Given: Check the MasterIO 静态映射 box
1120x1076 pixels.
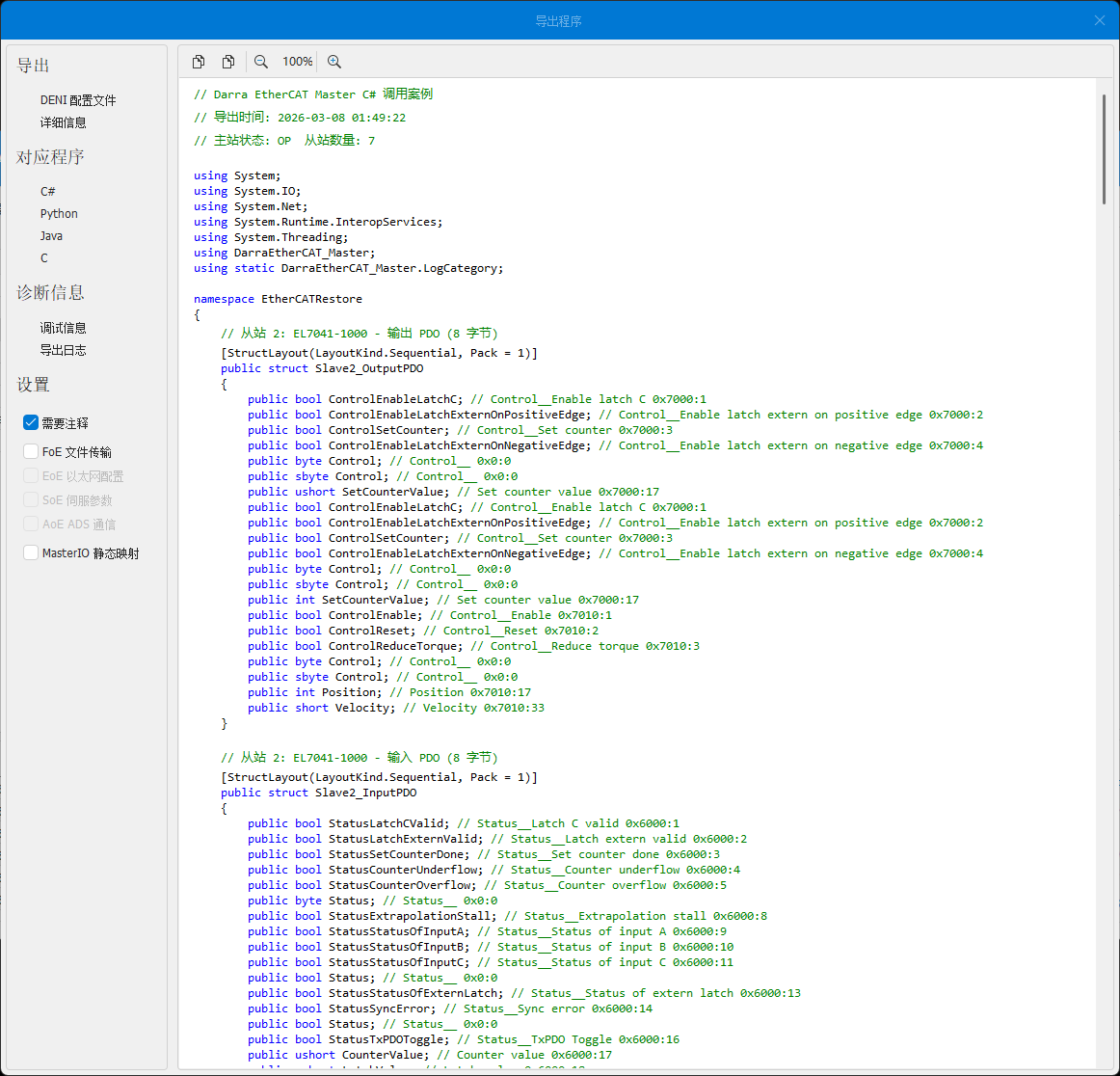Looking at the screenshot, I should click(31, 552).
